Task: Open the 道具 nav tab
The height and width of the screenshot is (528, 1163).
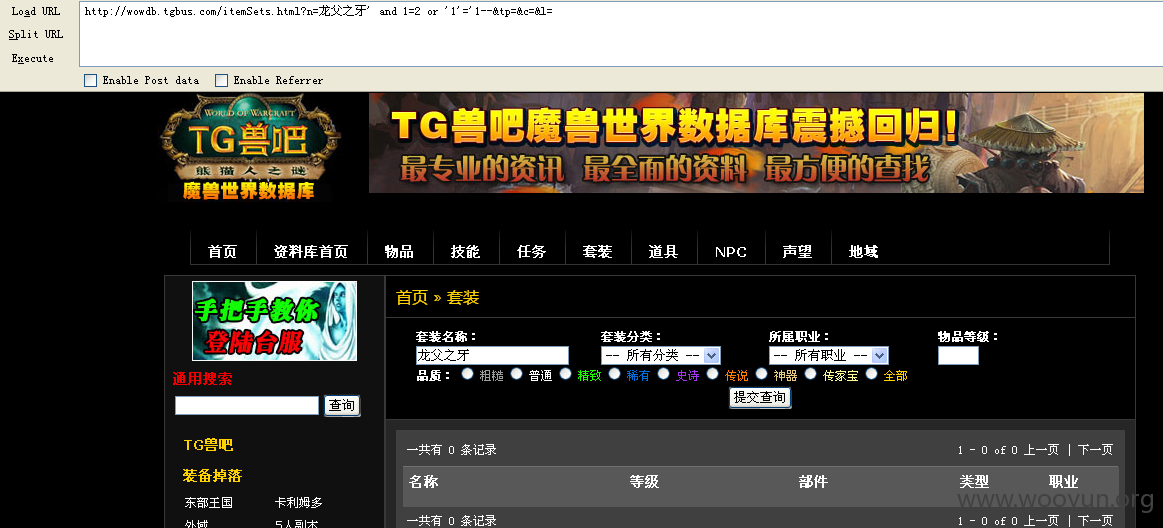Action: [x=663, y=251]
